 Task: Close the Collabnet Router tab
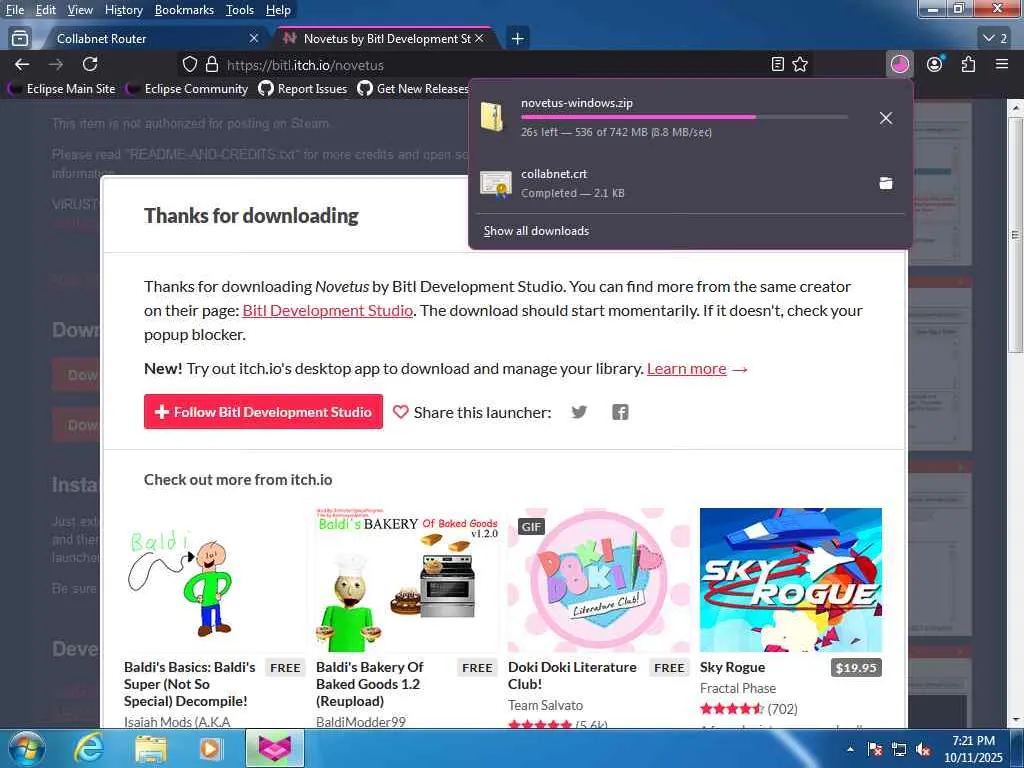click(x=254, y=39)
